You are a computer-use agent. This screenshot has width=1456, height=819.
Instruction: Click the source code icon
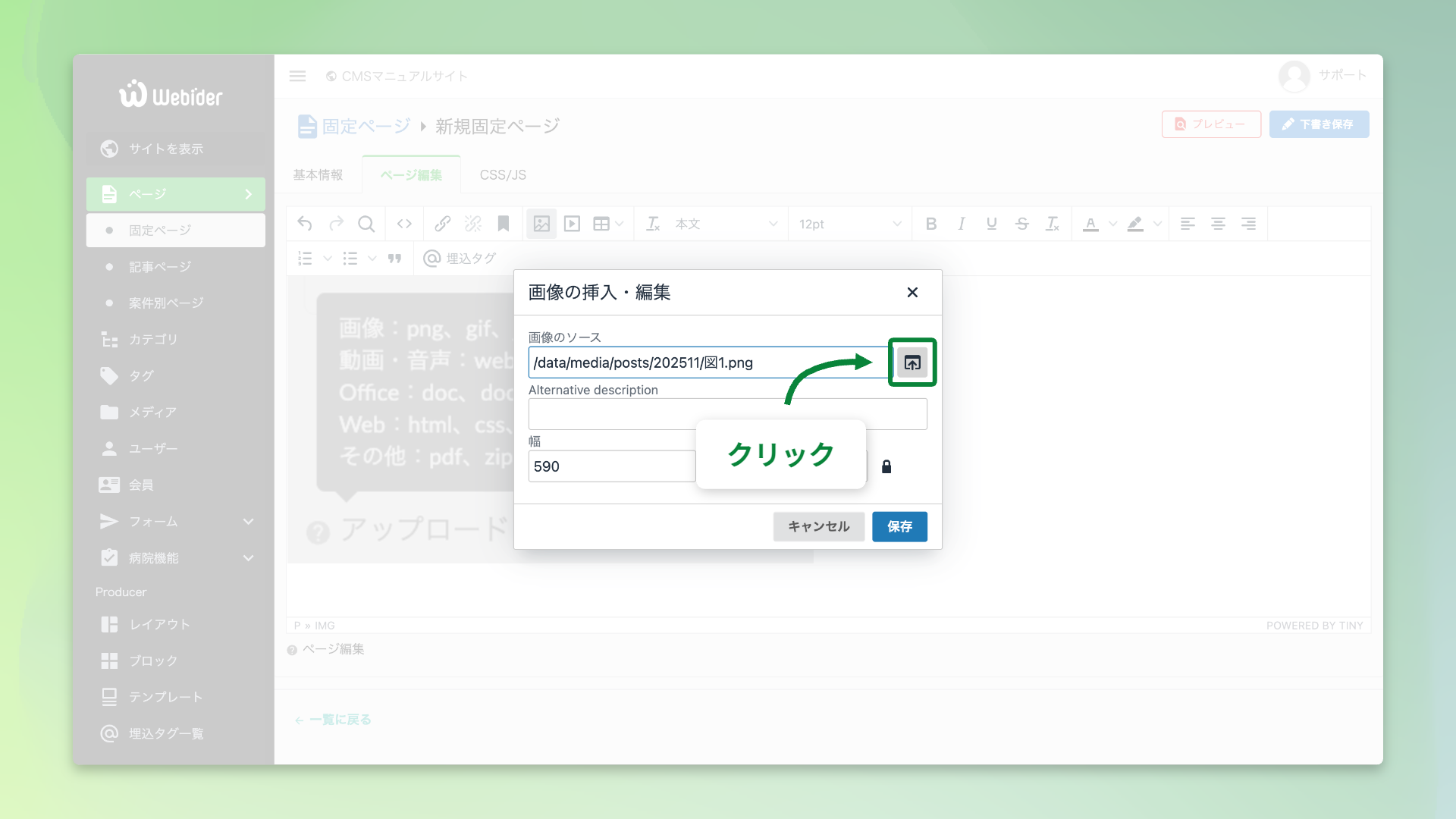click(x=404, y=224)
